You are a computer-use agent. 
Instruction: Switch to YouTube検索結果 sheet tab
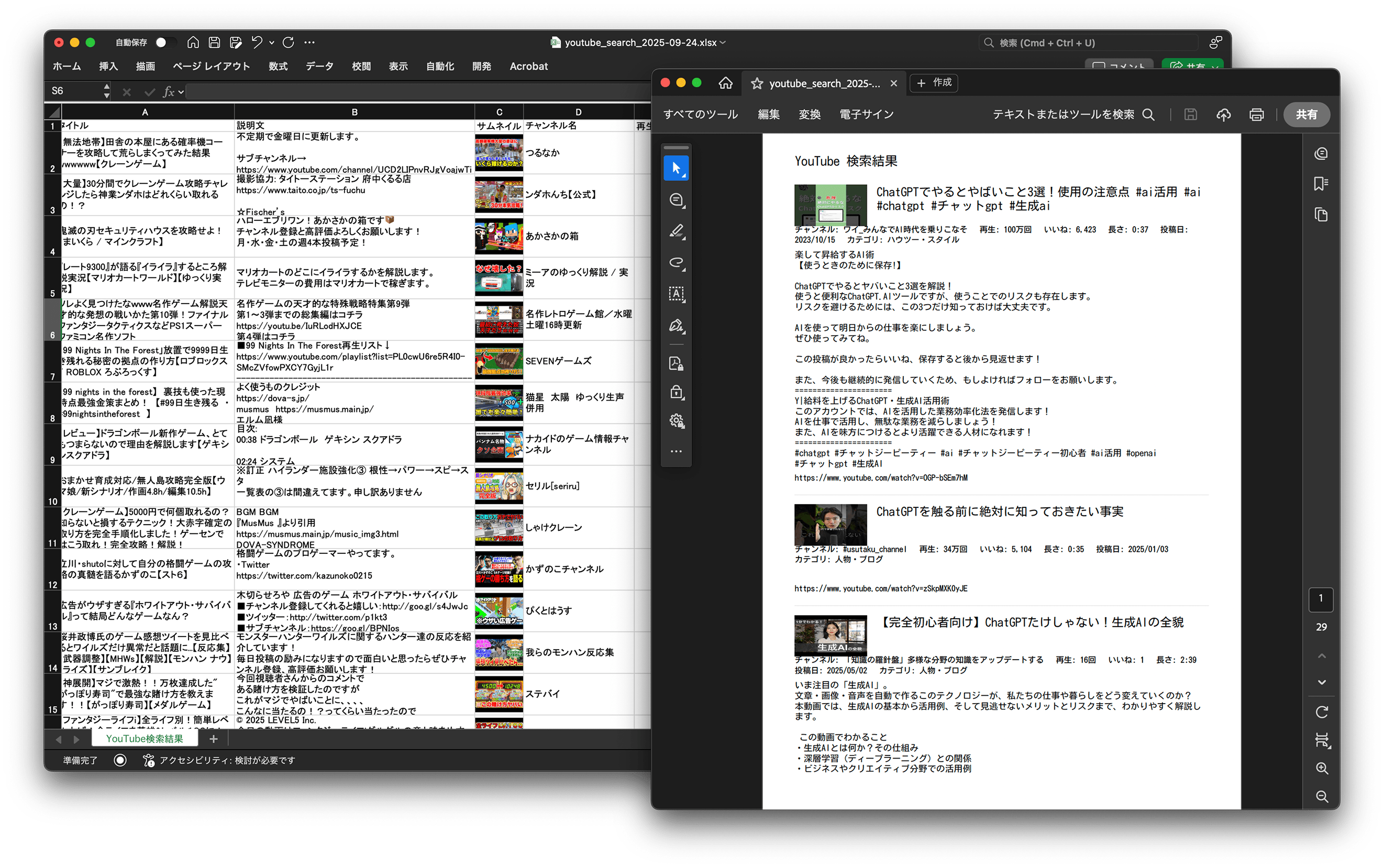click(x=145, y=738)
